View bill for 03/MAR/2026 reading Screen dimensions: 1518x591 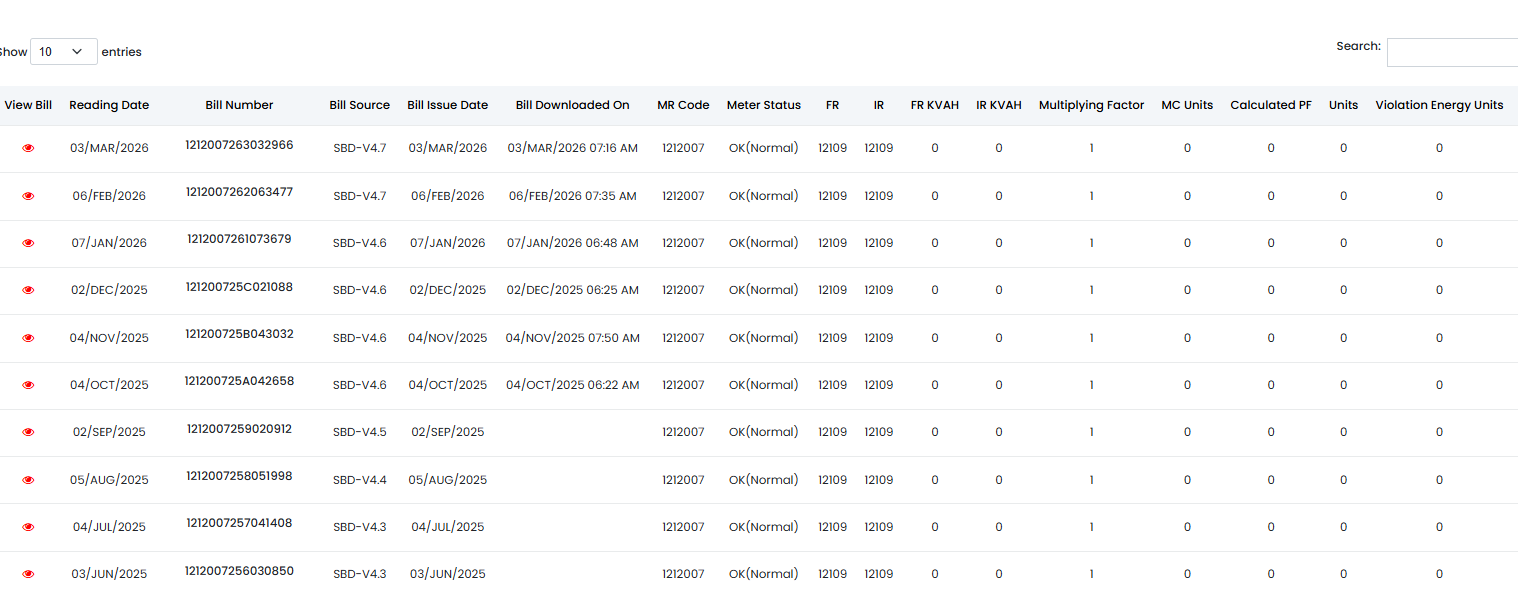[x=28, y=148]
